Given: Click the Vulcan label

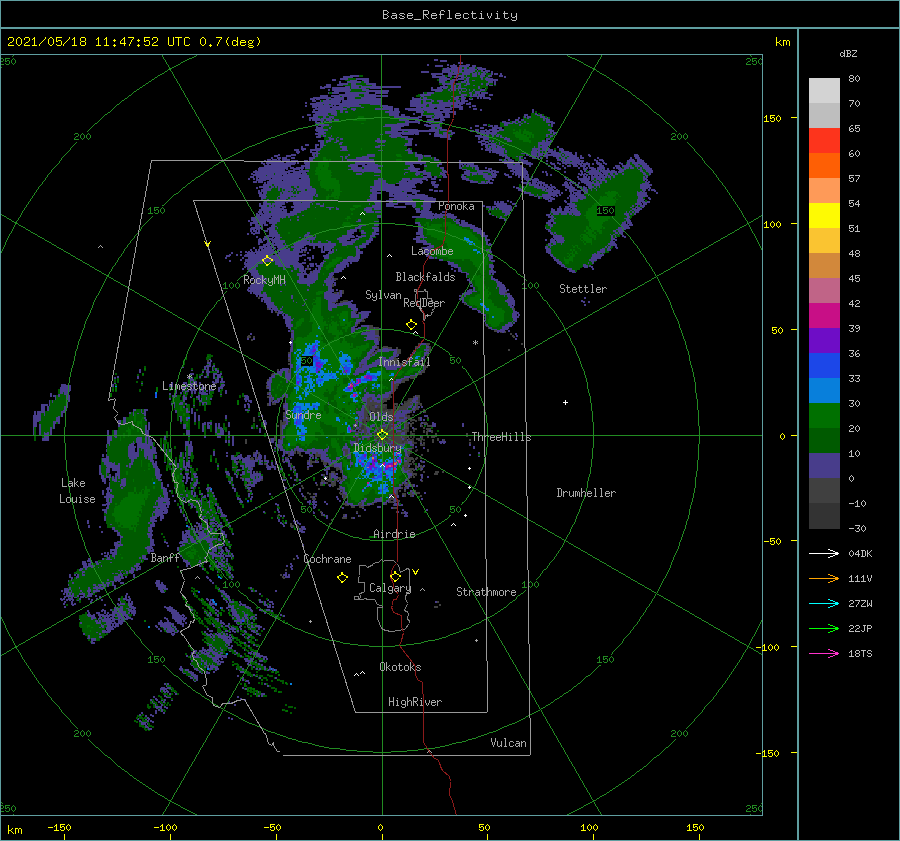Looking at the screenshot, I should tap(508, 743).
